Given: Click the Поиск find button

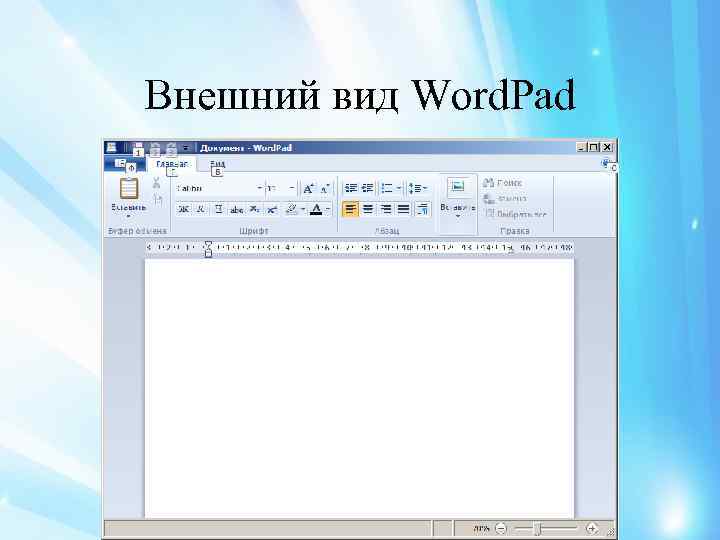Looking at the screenshot, I should tap(502, 183).
